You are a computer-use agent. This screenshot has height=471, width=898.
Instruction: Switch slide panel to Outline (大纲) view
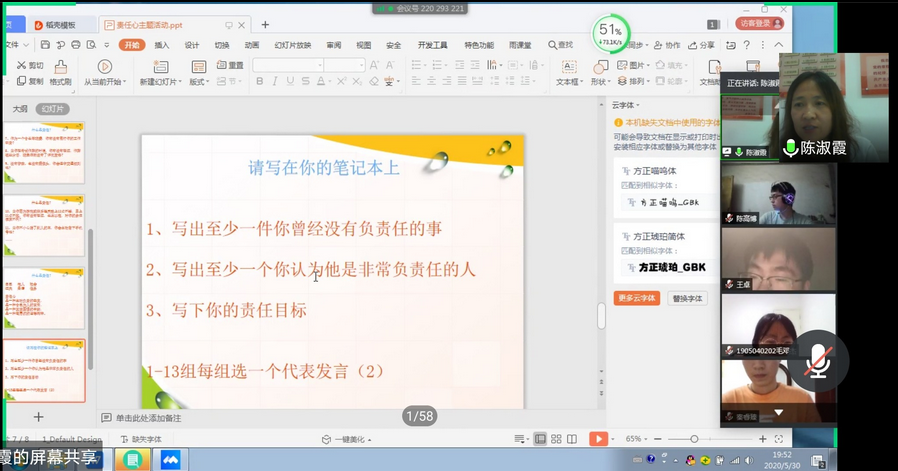click(20, 108)
